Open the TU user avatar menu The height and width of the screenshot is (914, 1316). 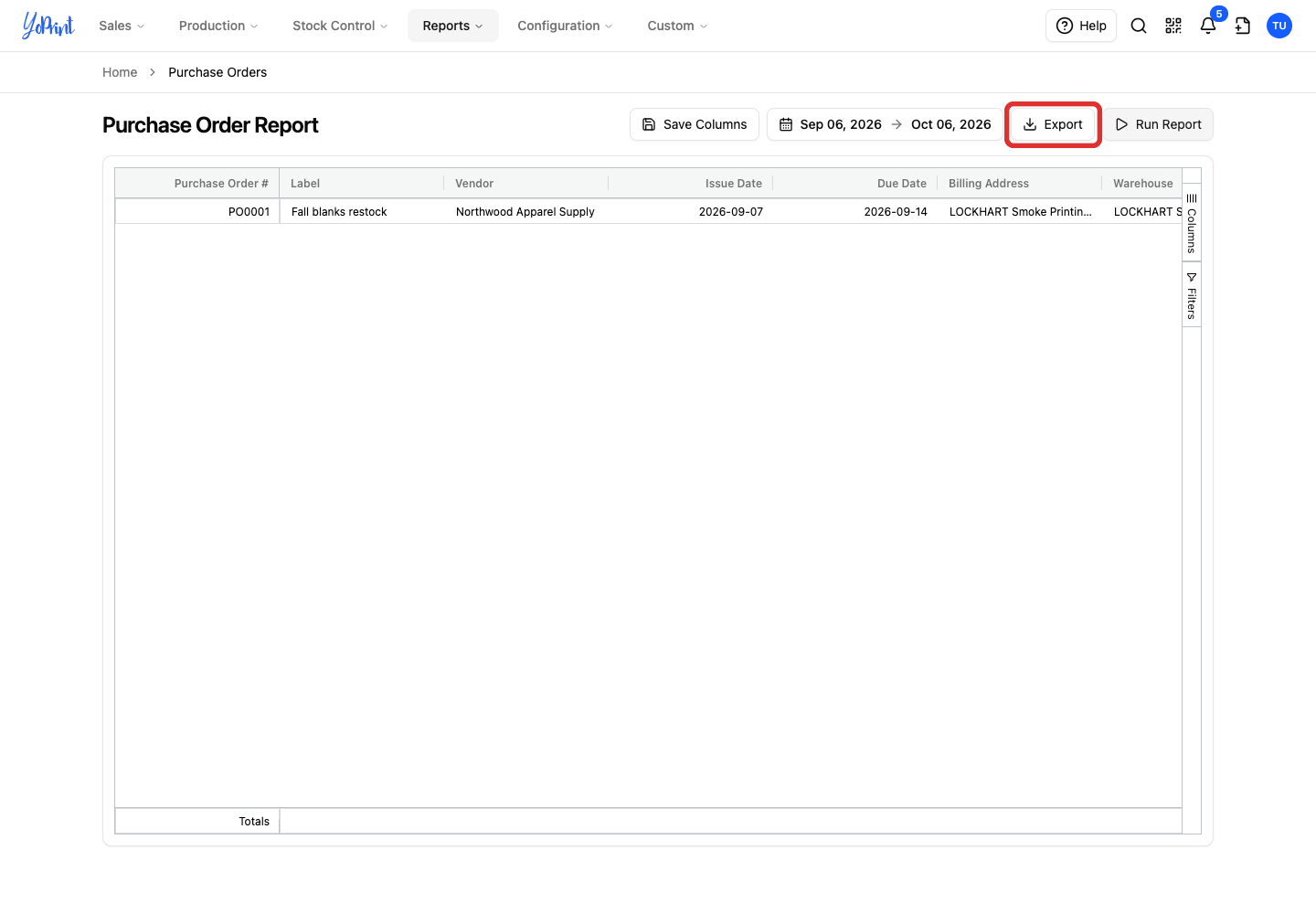click(1279, 26)
